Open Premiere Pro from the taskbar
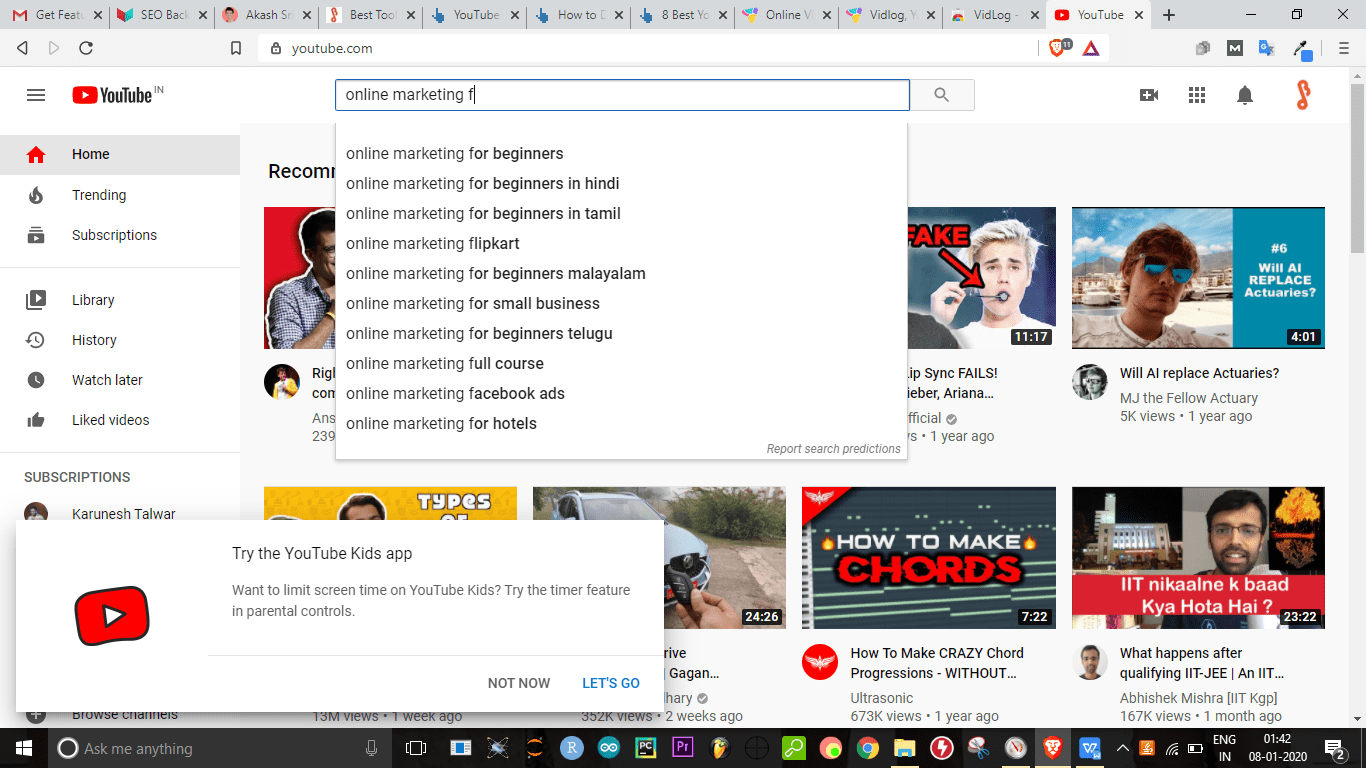The width and height of the screenshot is (1366, 768). tap(684, 748)
